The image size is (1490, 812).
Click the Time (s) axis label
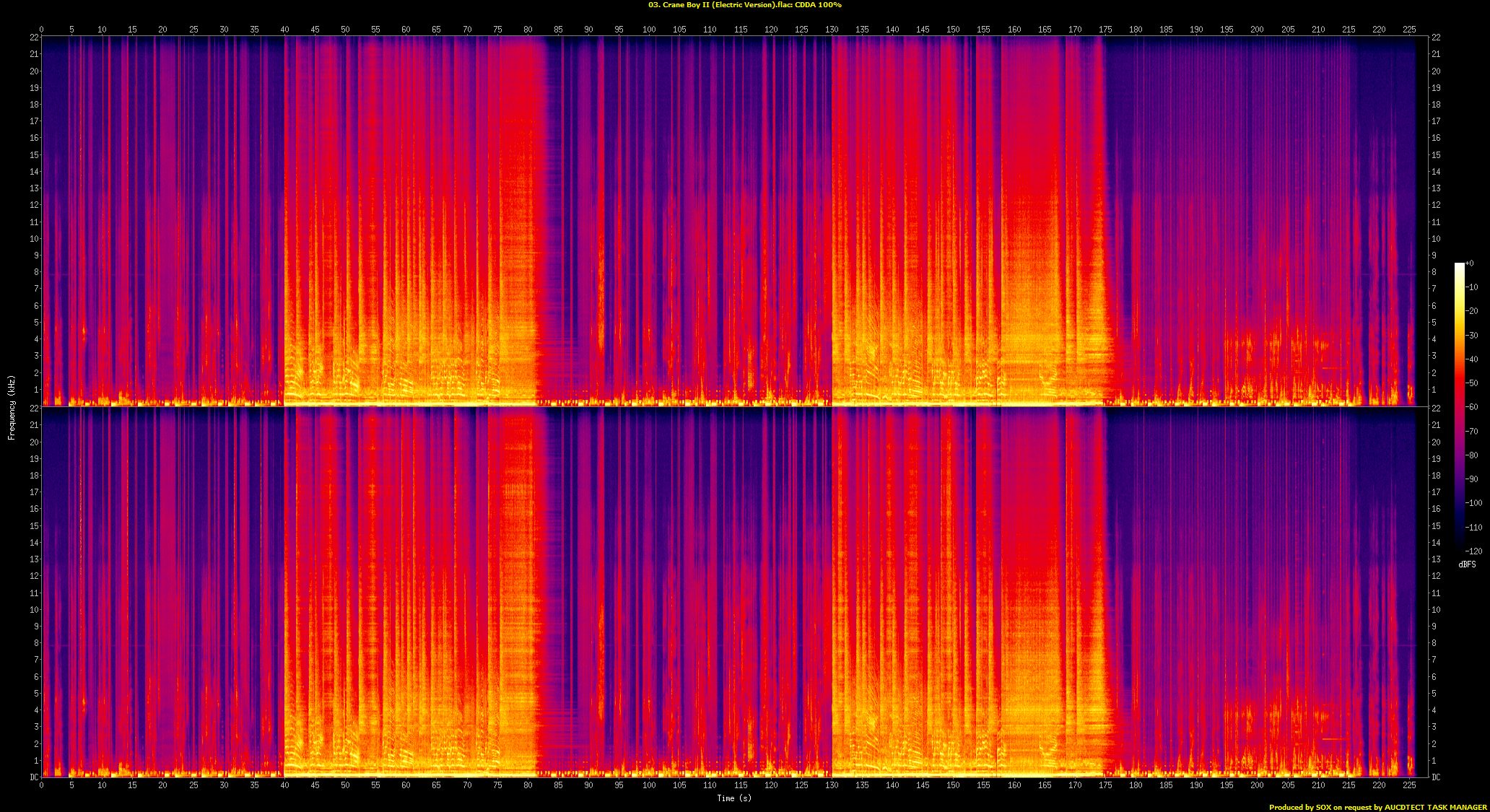tap(734, 798)
